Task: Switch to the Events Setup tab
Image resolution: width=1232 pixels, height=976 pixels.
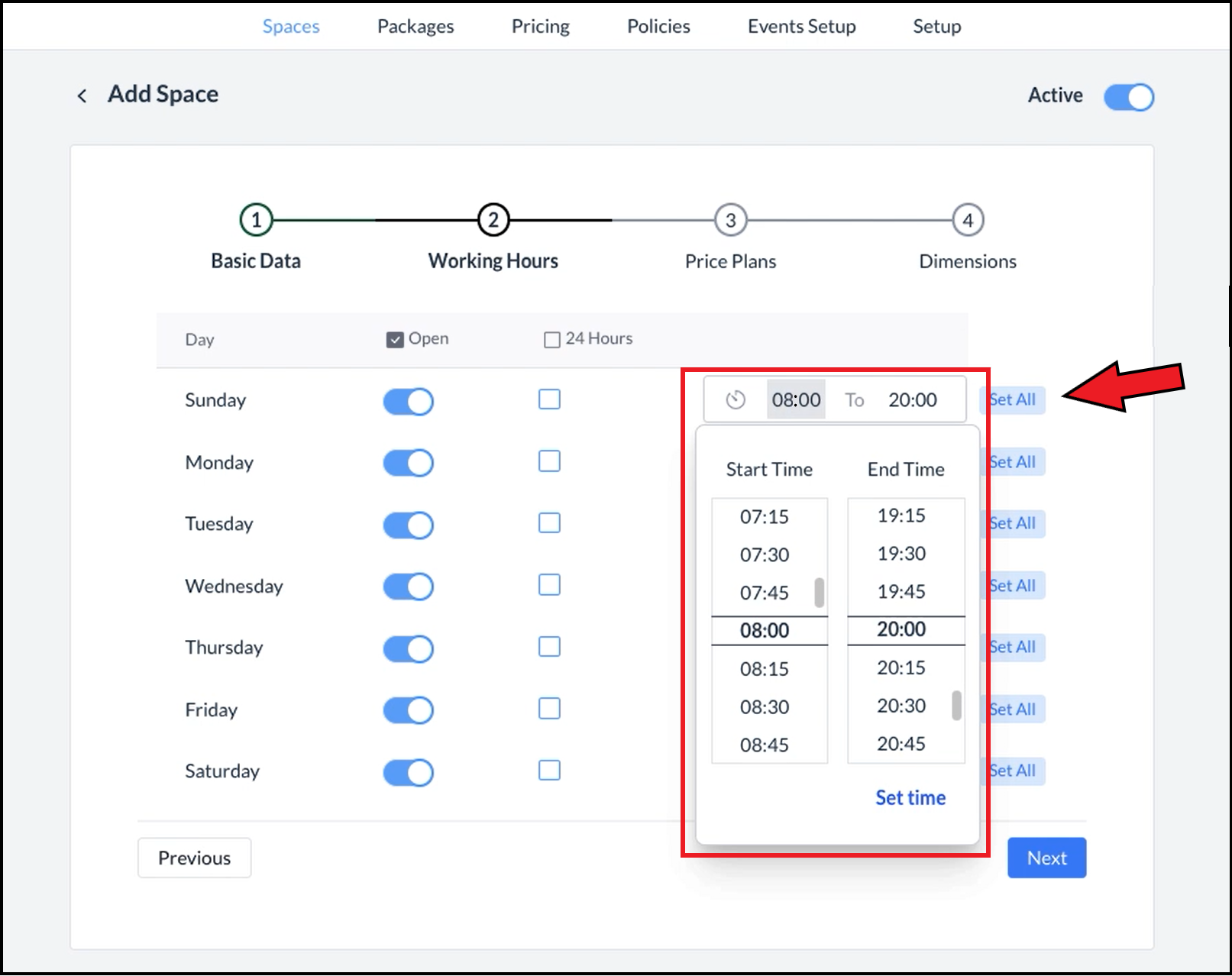Action: 801,27
